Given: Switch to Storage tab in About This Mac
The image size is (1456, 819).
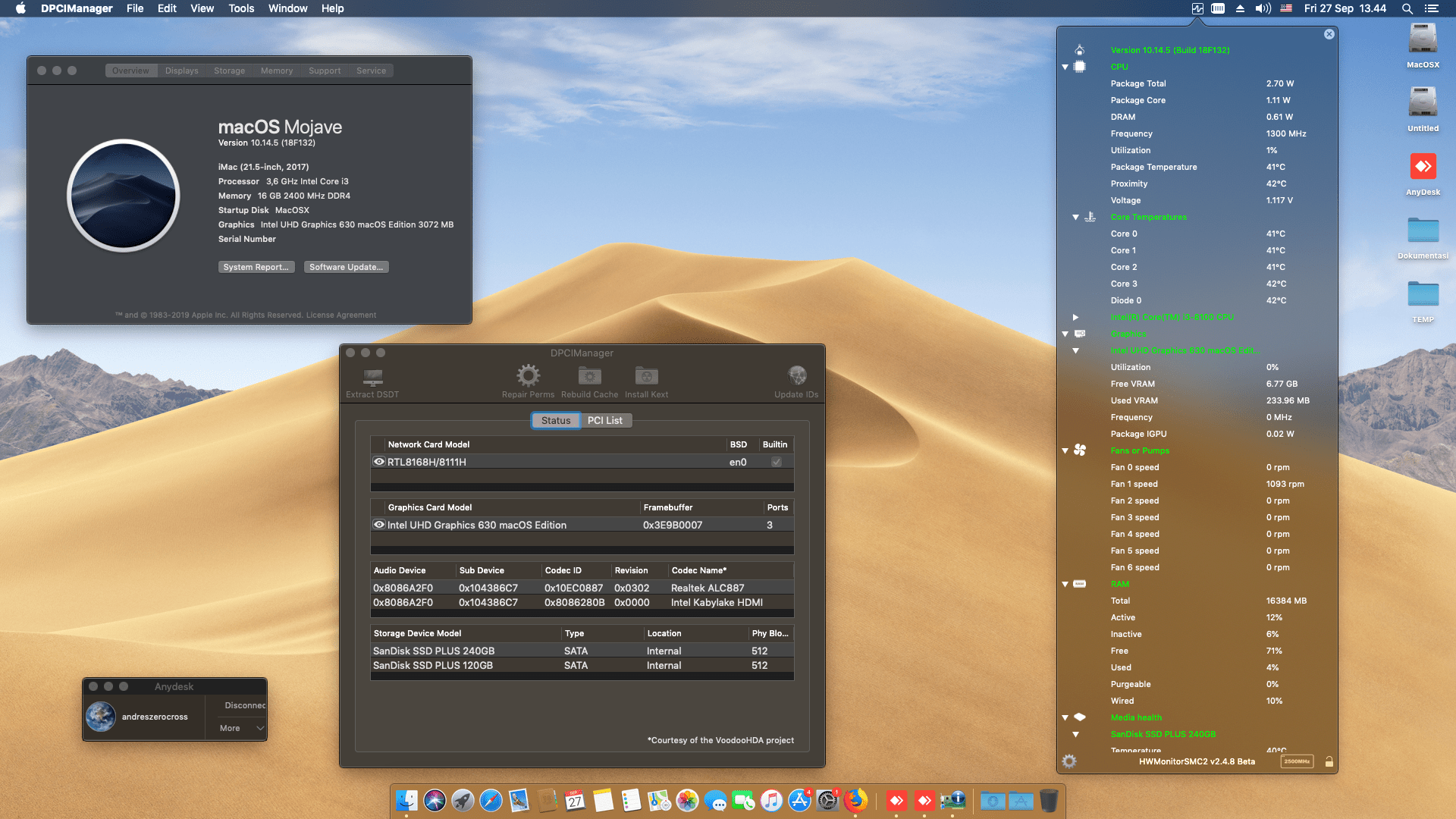Looking at the screenshot, I should (x=229, y=71).
